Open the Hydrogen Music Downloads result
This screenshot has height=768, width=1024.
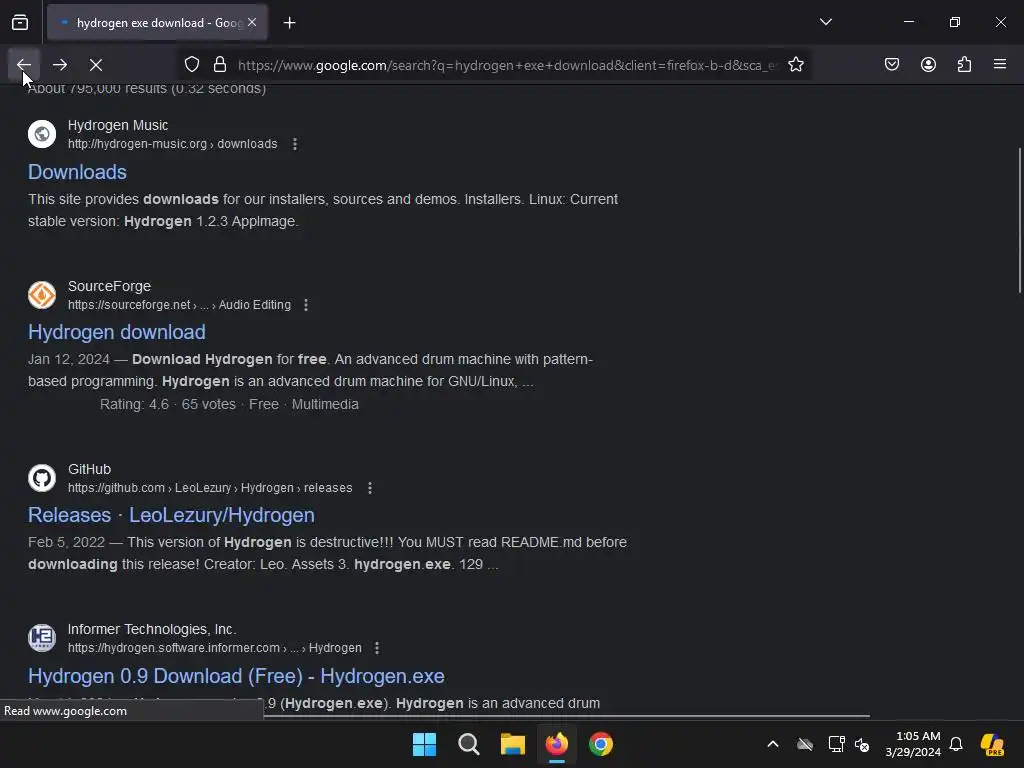[77, 172]
